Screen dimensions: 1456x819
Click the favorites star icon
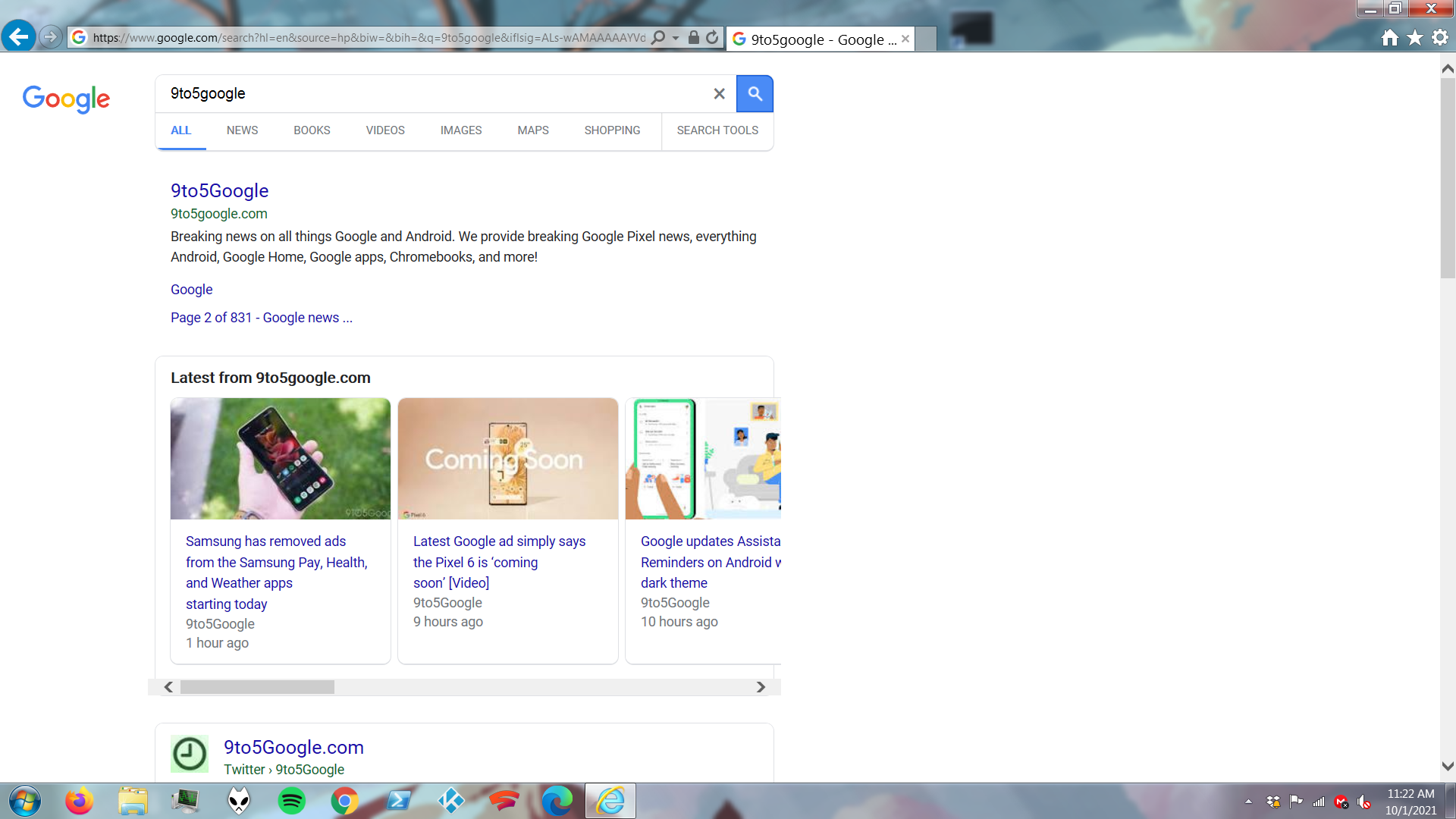click(1414, 37)
